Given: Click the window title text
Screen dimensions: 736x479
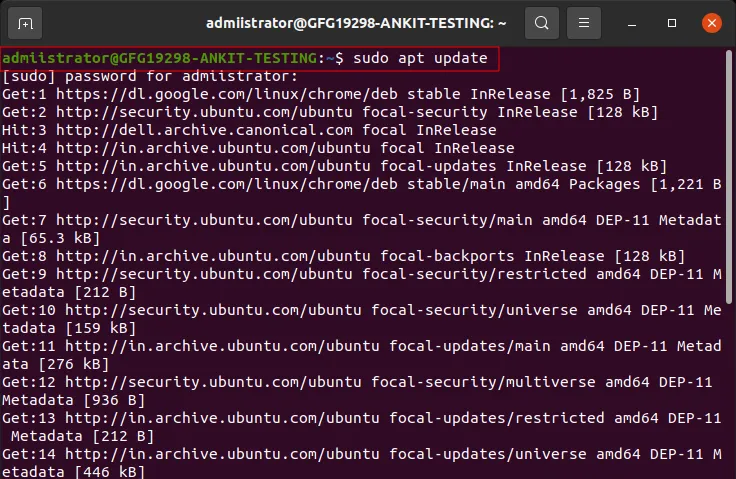Looking at the screenshot, I should tap(356, 23).
